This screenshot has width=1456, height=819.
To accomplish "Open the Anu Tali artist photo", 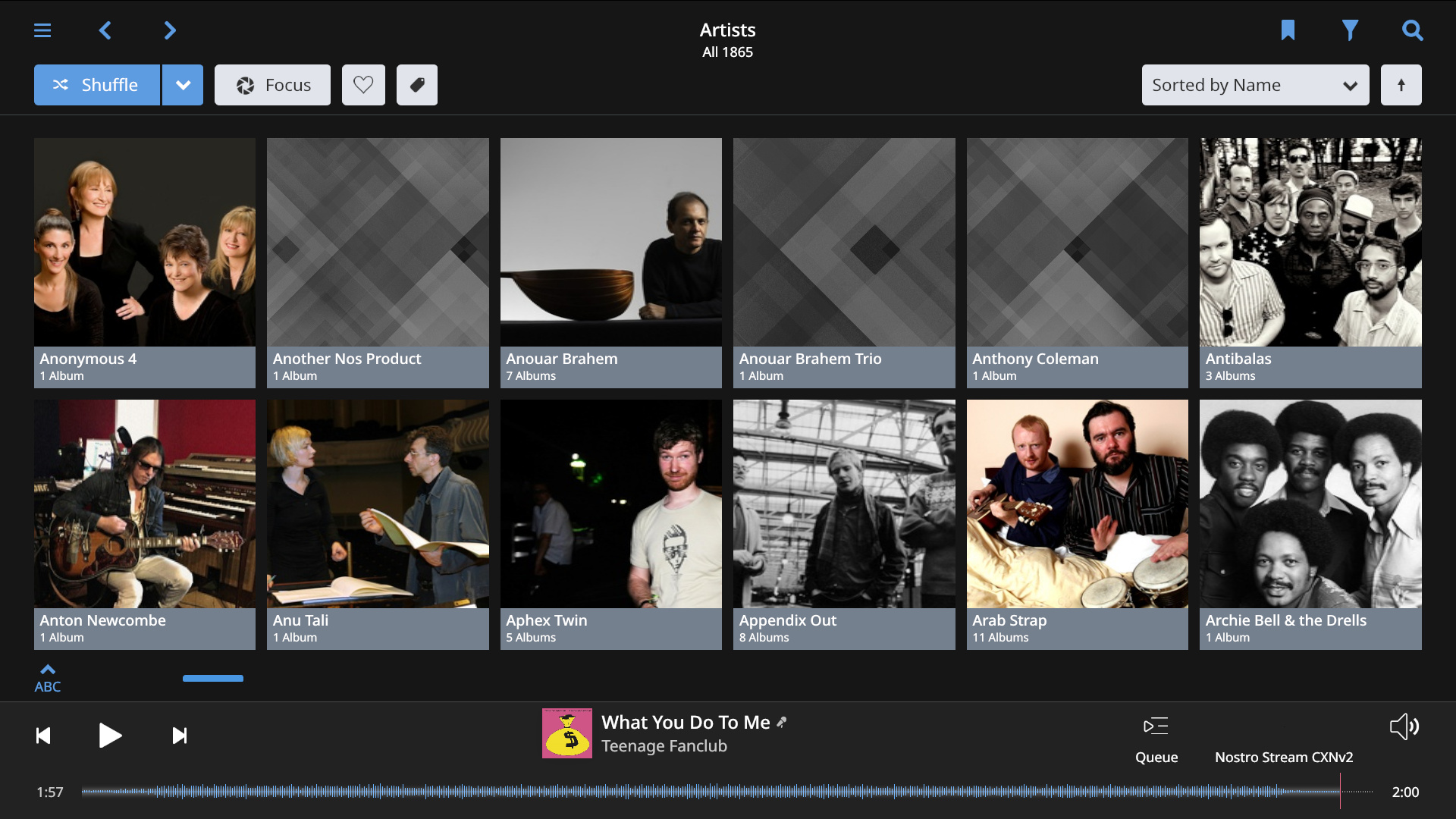I will coord(378,504).
